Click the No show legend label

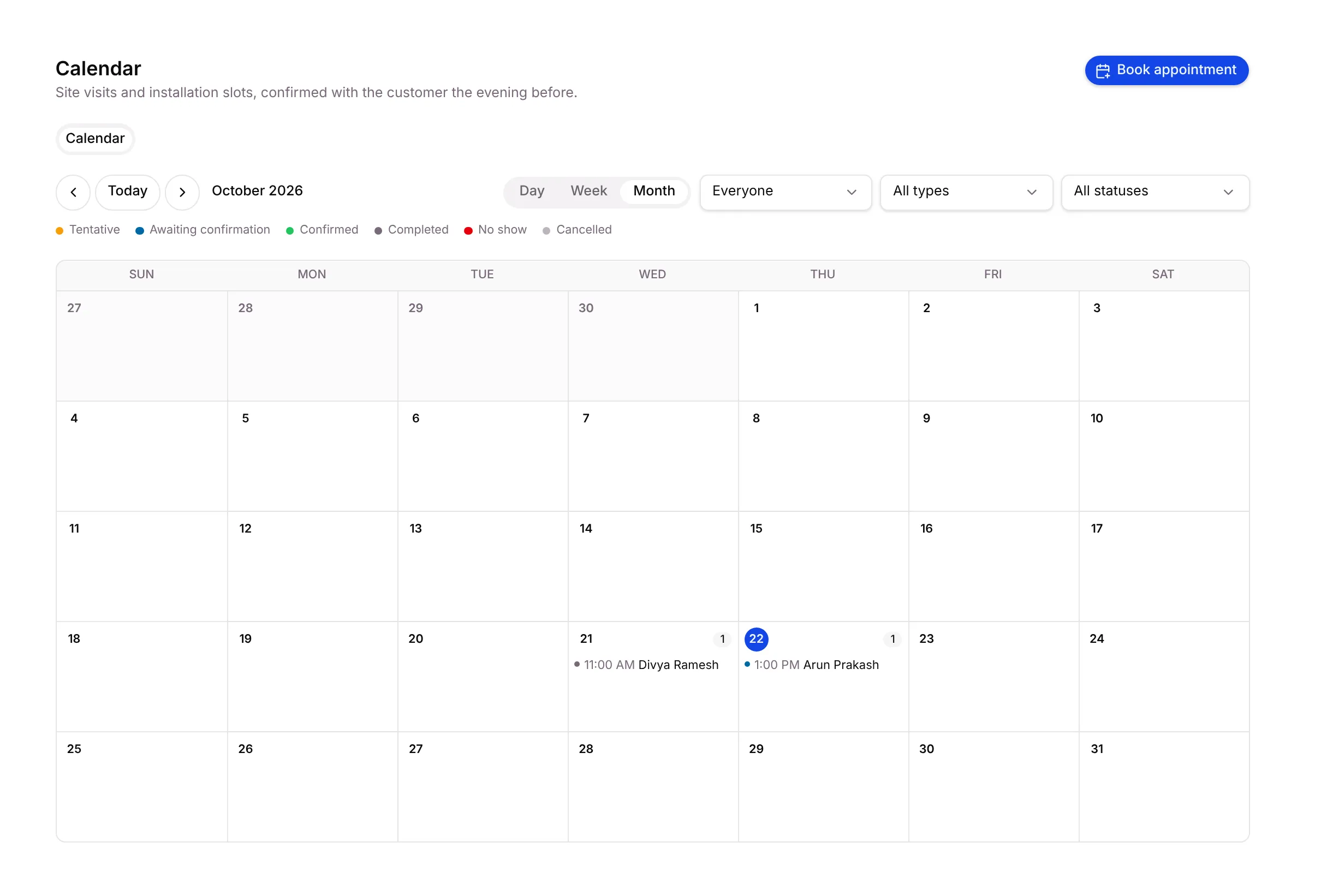click(x=503, y=230)
